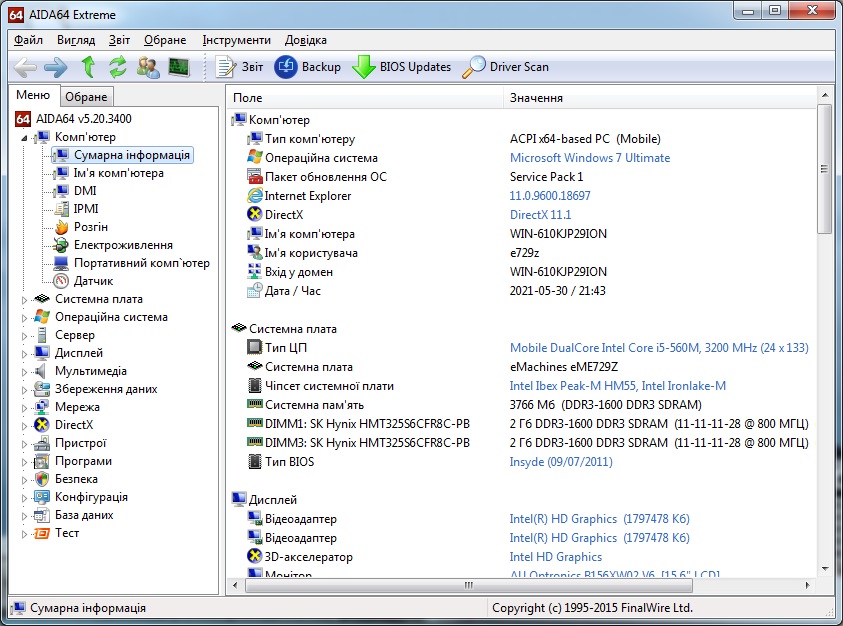Collapse the Комп'ютер tree node
The height and width of the screenshot is (626, 843).
24,138
